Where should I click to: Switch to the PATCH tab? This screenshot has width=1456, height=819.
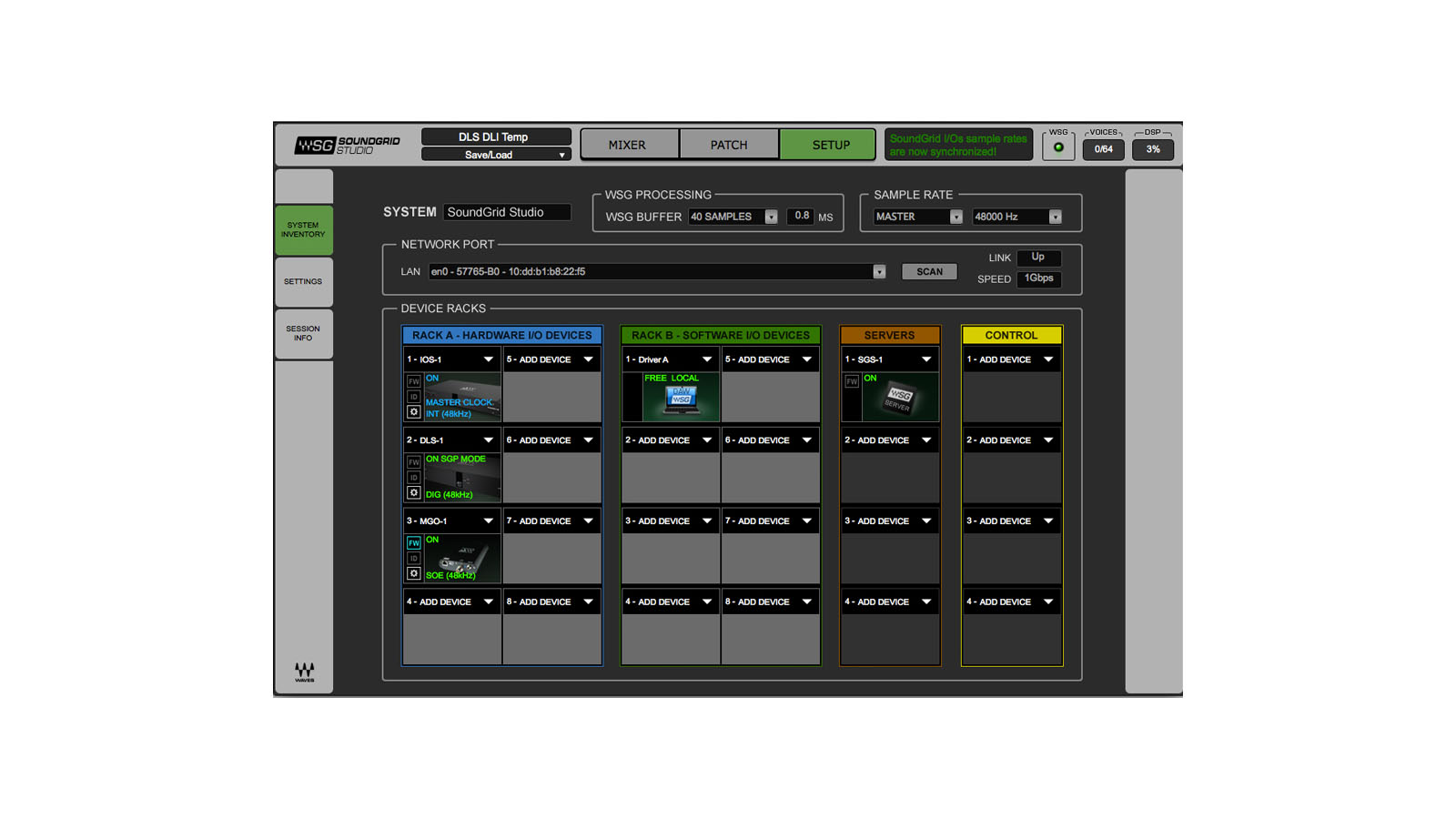[729, 145]
